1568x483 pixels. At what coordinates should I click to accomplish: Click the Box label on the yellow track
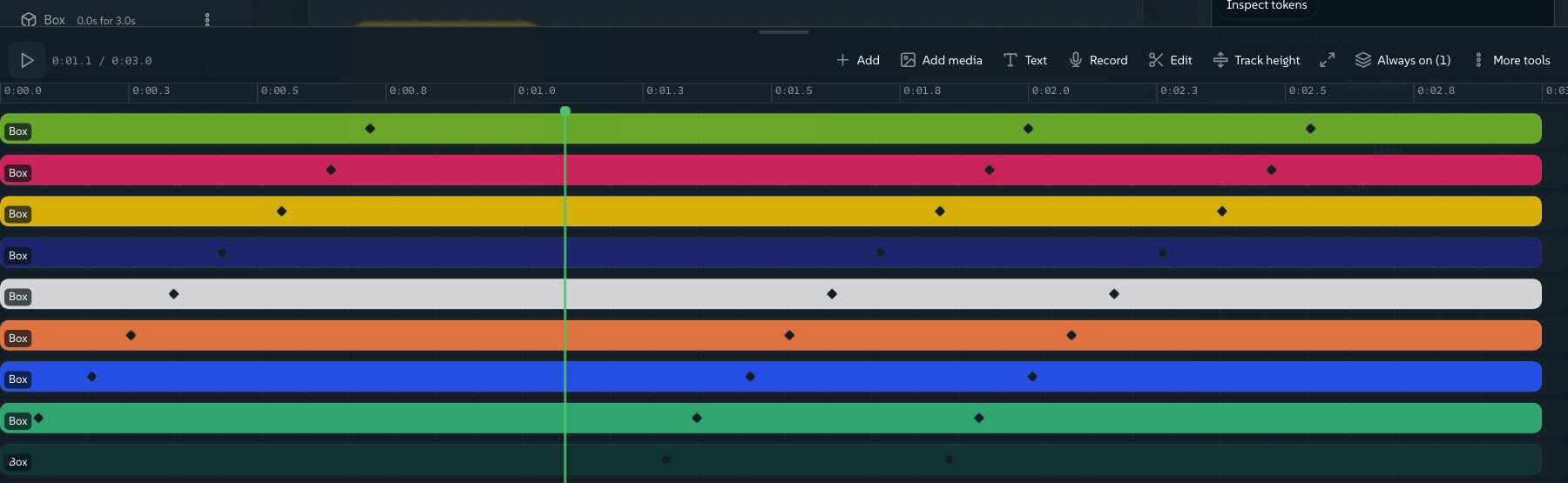click(17, 214)
